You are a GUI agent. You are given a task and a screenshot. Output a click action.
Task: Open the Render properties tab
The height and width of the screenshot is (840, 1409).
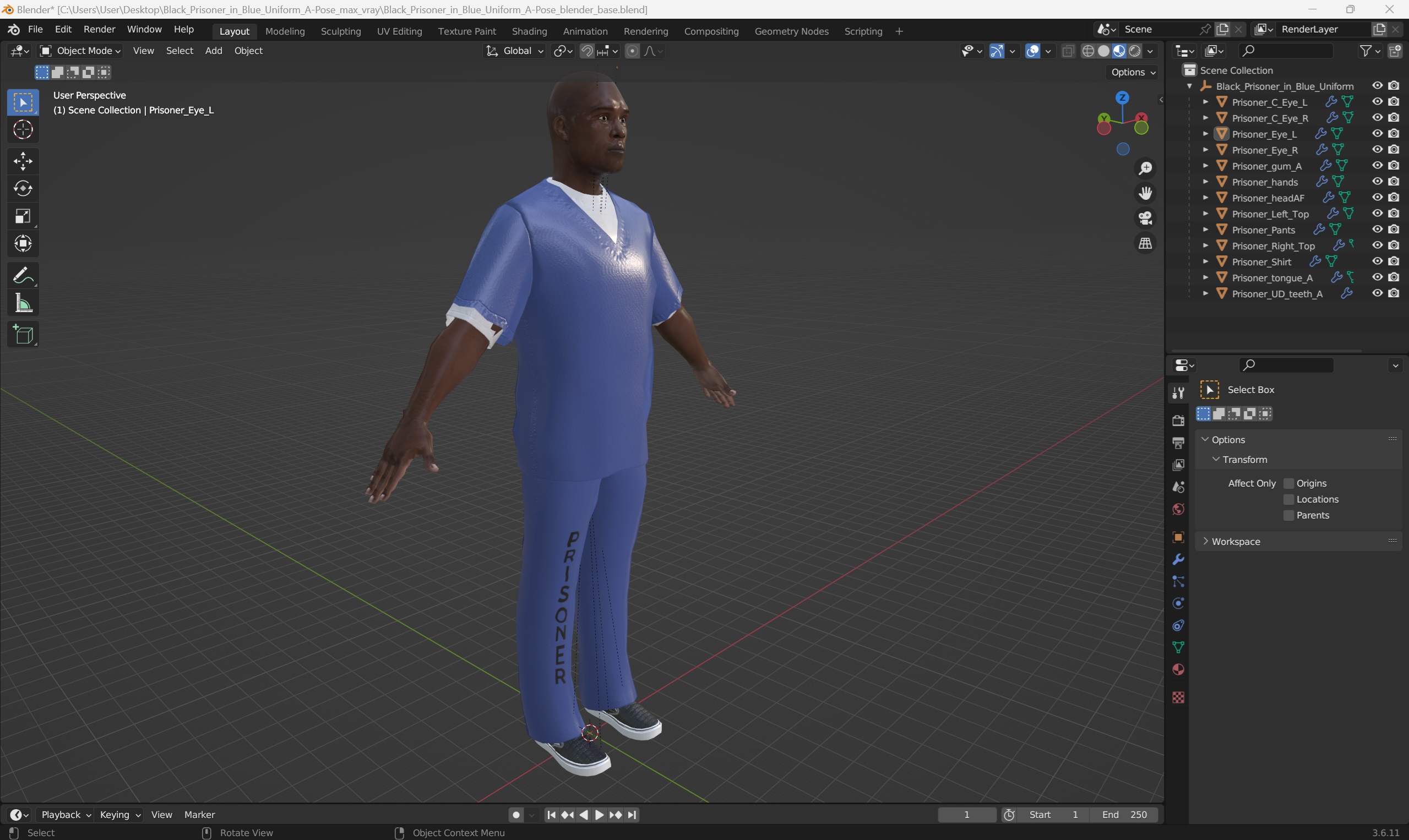1178,421
